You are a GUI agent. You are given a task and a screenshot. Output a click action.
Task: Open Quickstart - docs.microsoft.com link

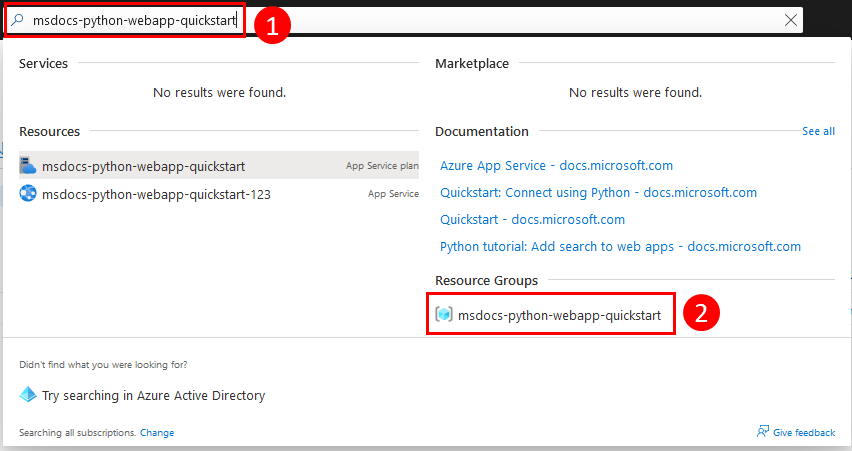[532, 220]
